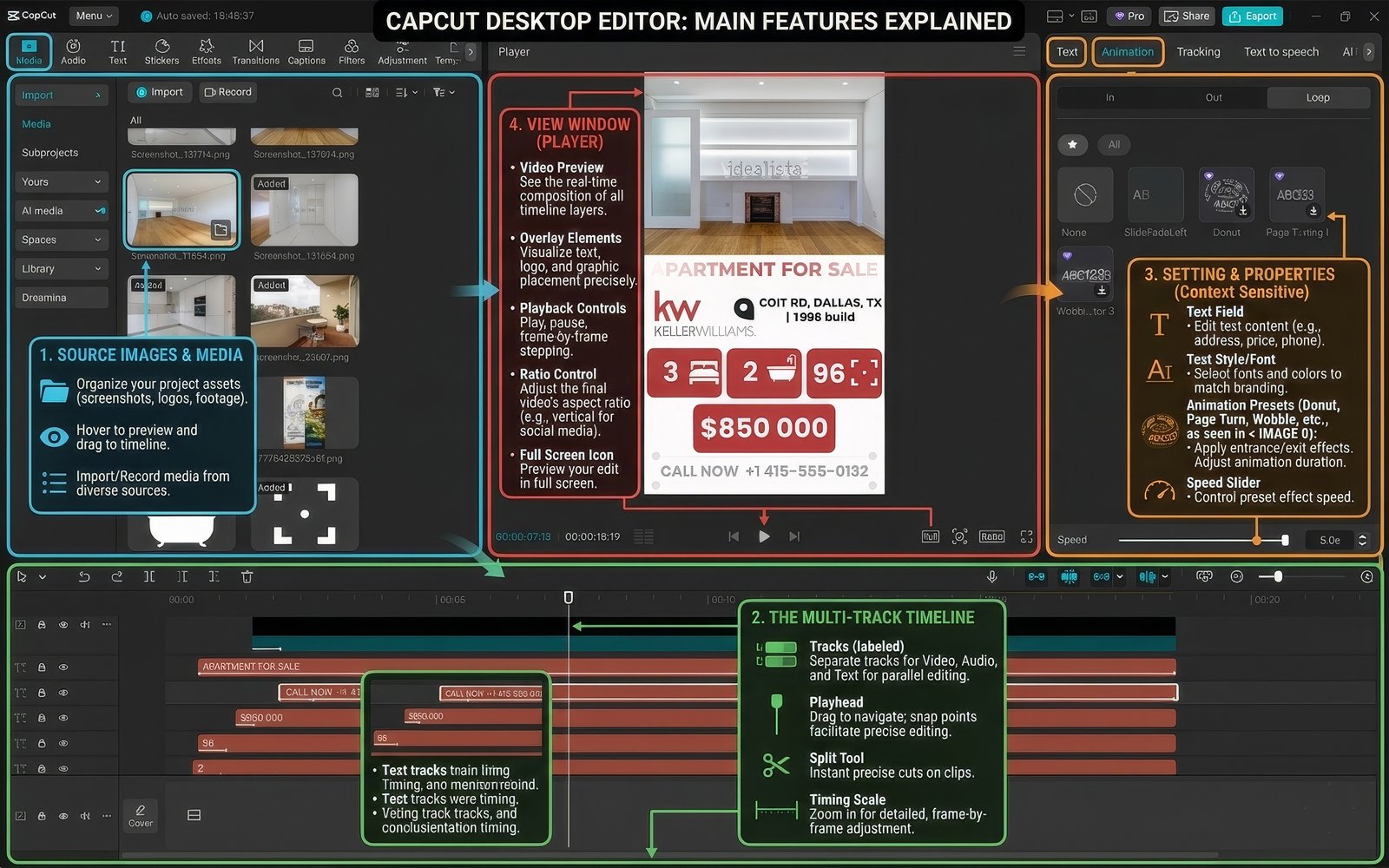Open the Stickers panel
Image resolution: width=1389 pixels, height=868 pixels.
161,51
